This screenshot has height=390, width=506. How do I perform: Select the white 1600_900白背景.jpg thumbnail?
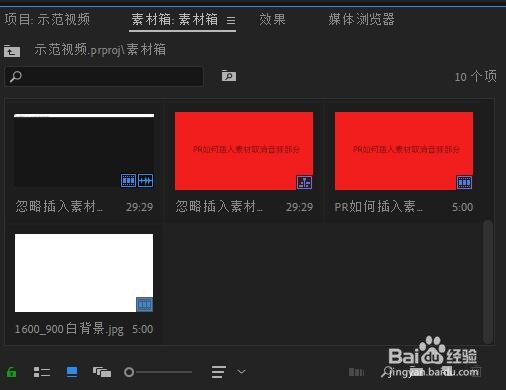pos(84,273)
